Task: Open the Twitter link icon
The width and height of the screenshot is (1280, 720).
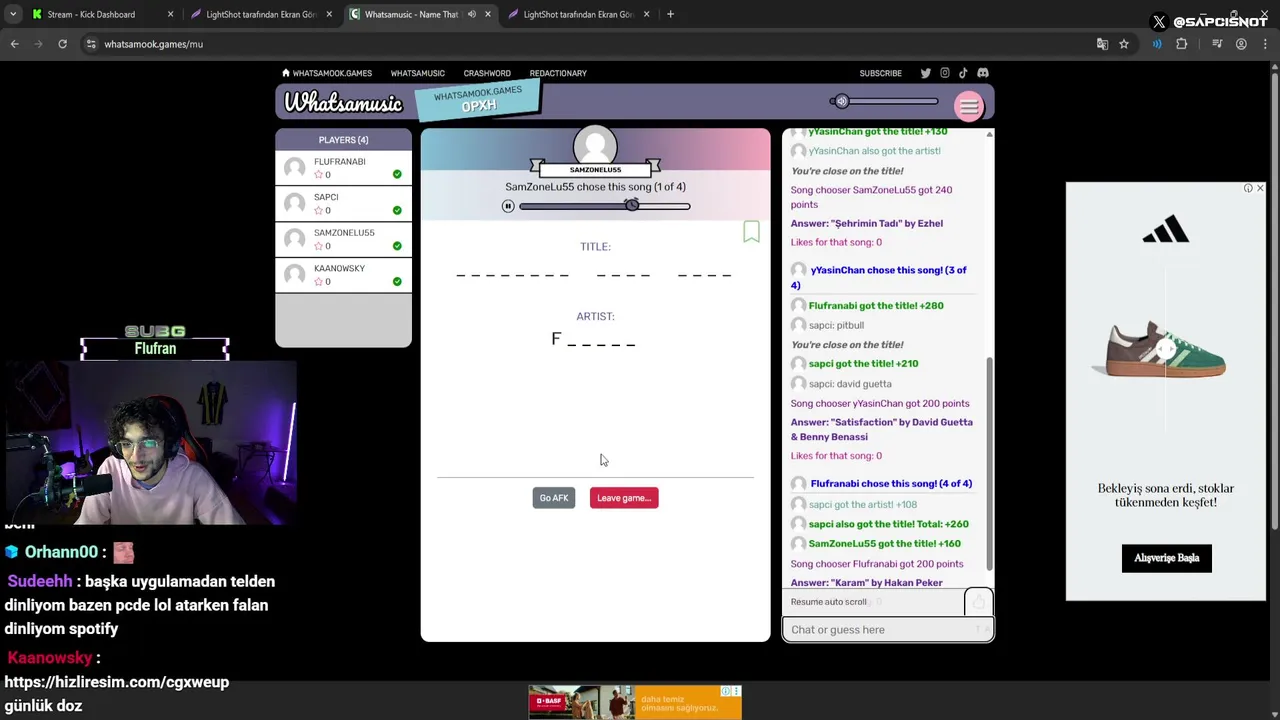Action: [x=925, y=73]
